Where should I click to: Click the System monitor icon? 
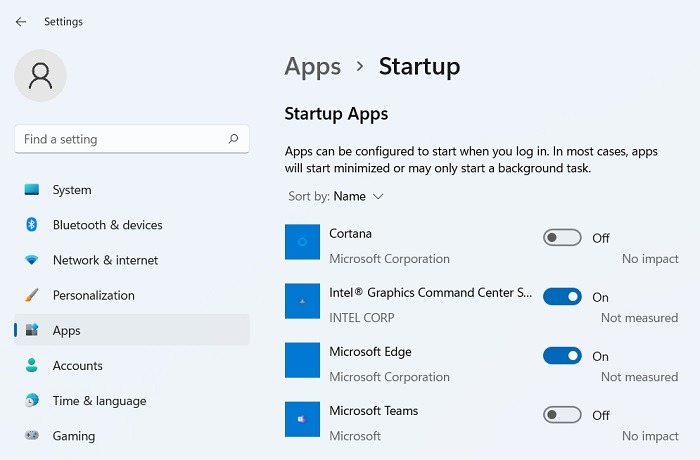(32, 189)
